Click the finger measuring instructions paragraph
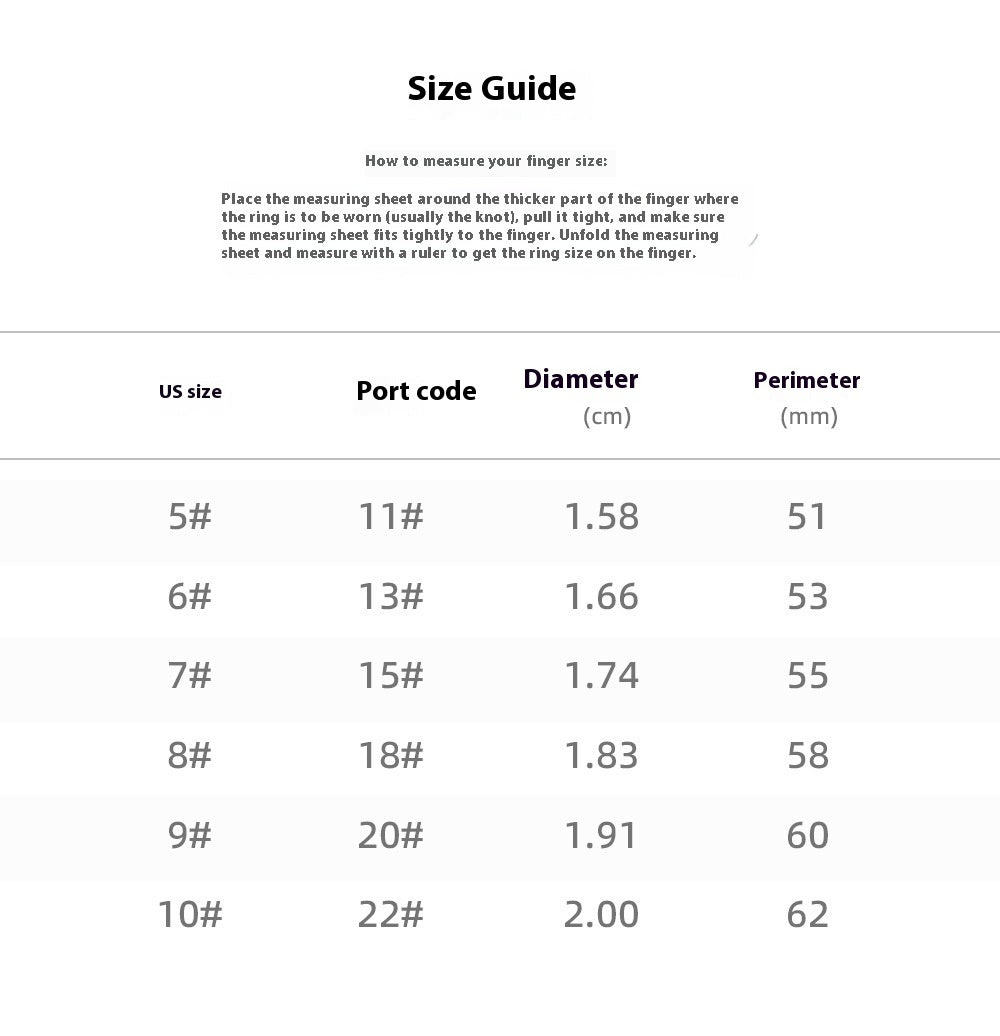Image resolution: width=1000 pixels, height=1036 pixels. tap(480, 226)
